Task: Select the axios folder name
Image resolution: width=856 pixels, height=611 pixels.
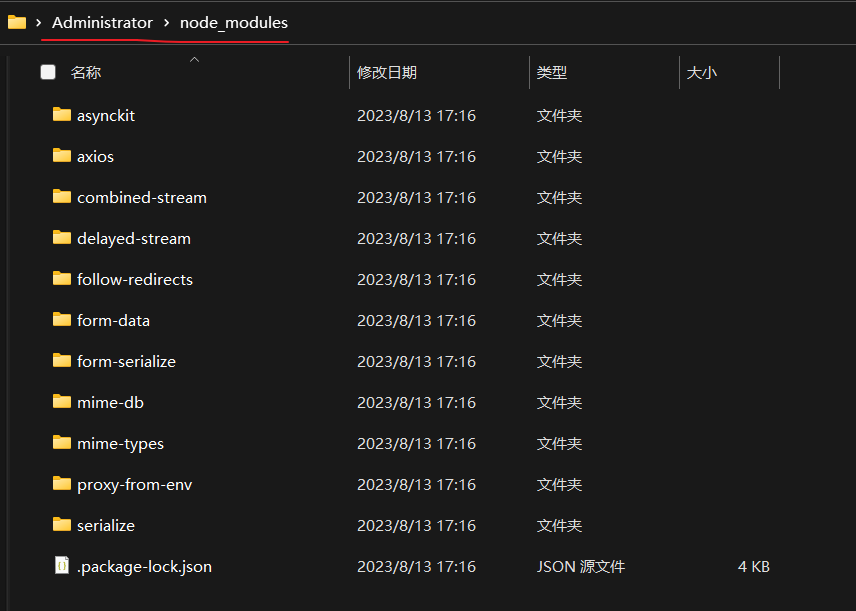Action: point(96,157)
